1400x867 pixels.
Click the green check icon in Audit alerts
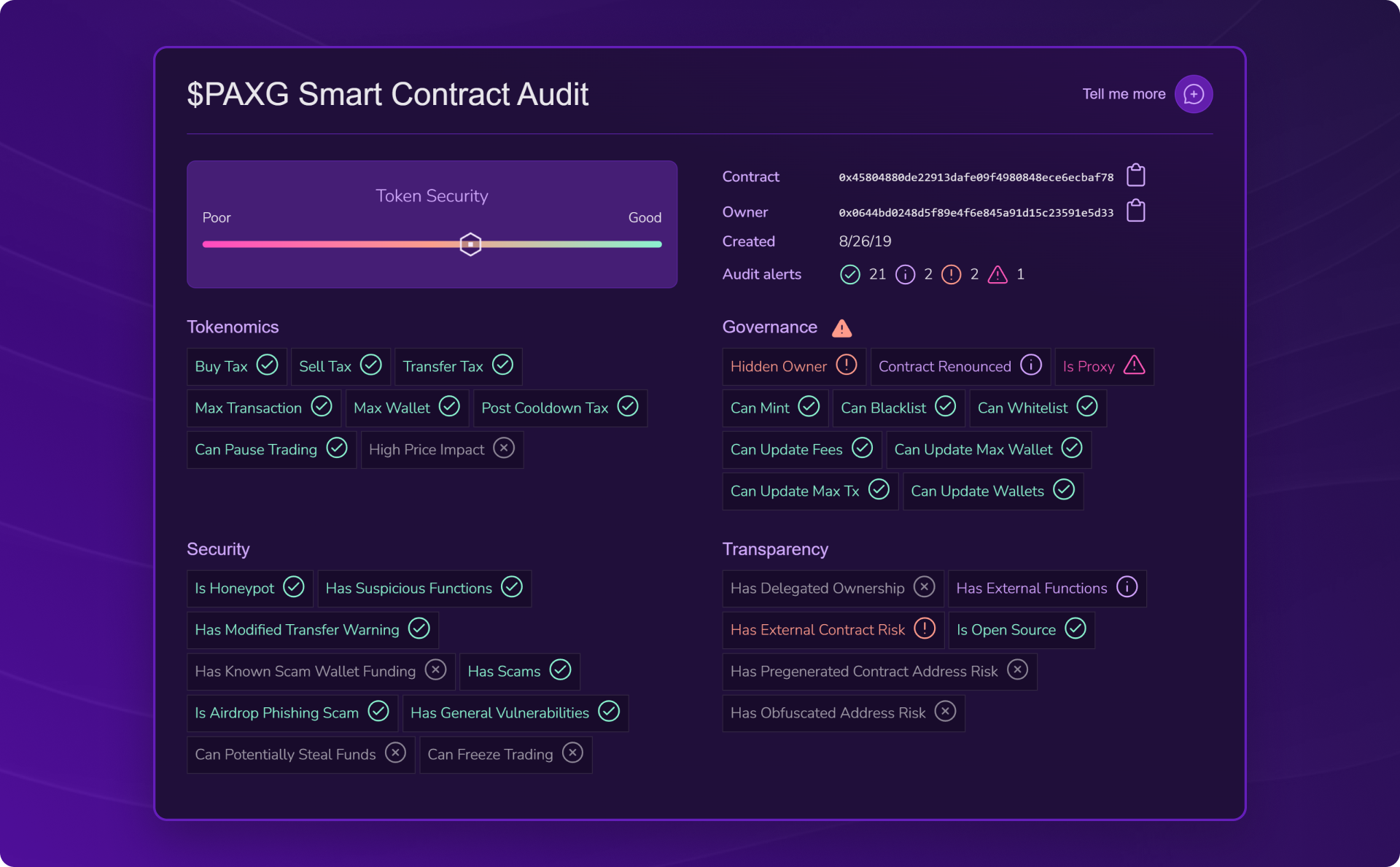(849, 275)
